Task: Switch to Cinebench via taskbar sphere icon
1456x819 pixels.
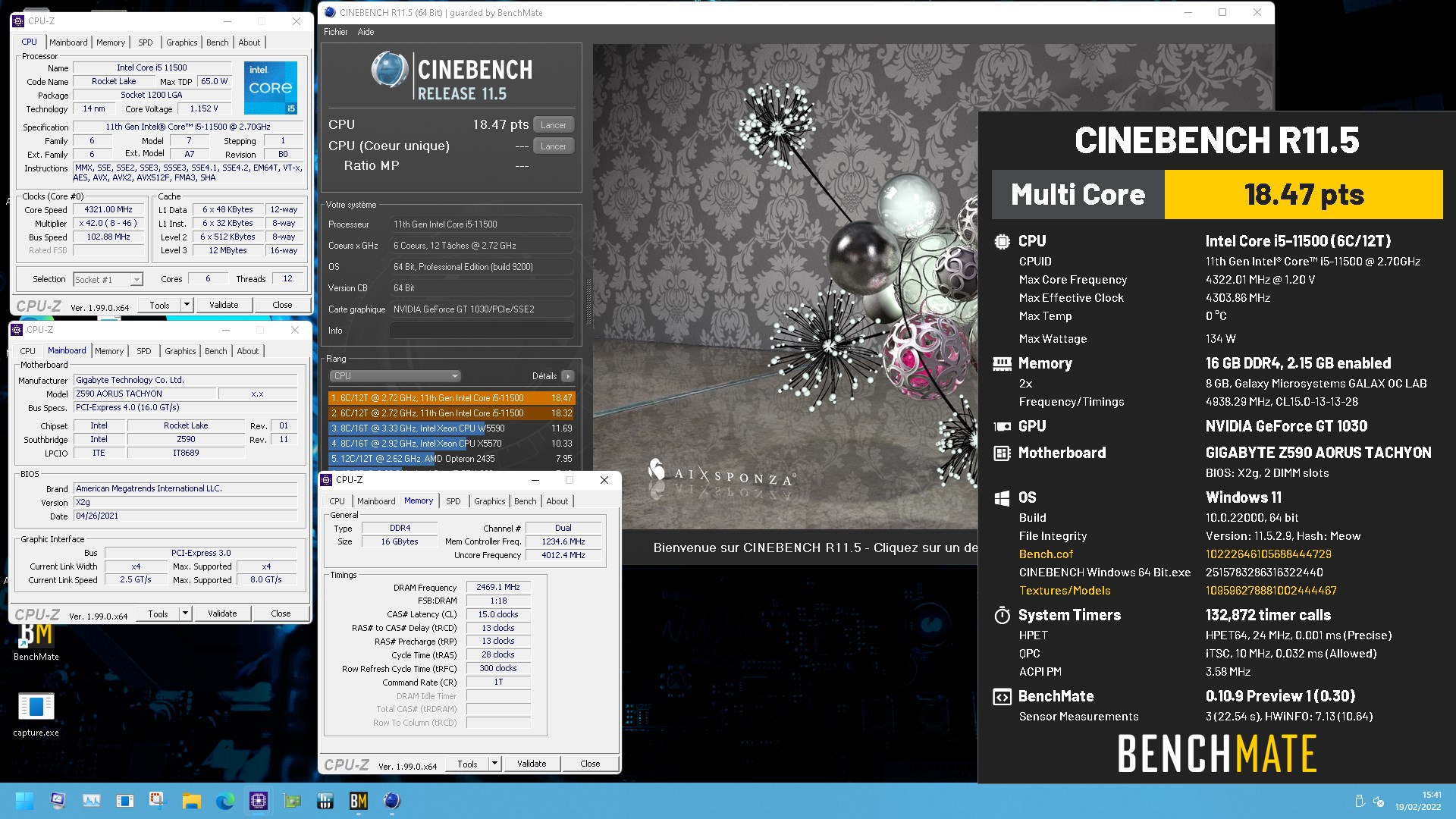Action: (x=391, y=801)
